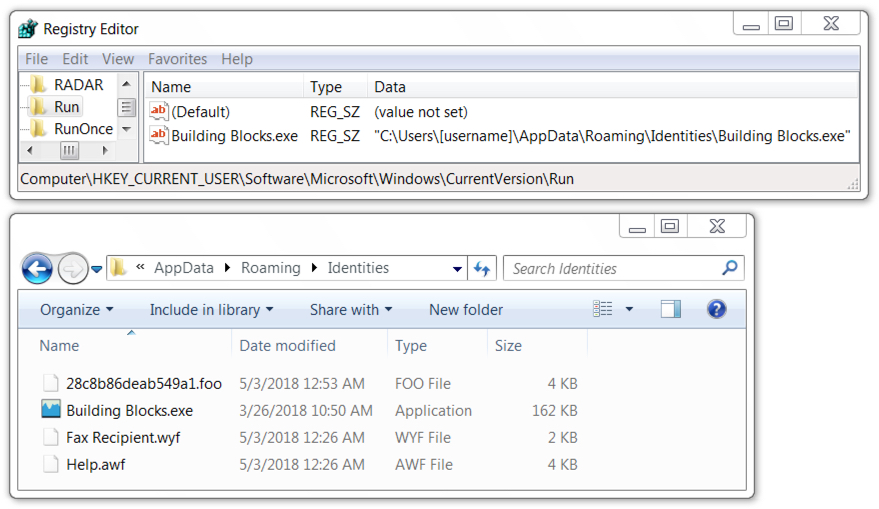Image resolution: width=879 pixels, height=509 pixels.
Task: Click the Explorer Forward arrow button
Action: coord(72,269)
